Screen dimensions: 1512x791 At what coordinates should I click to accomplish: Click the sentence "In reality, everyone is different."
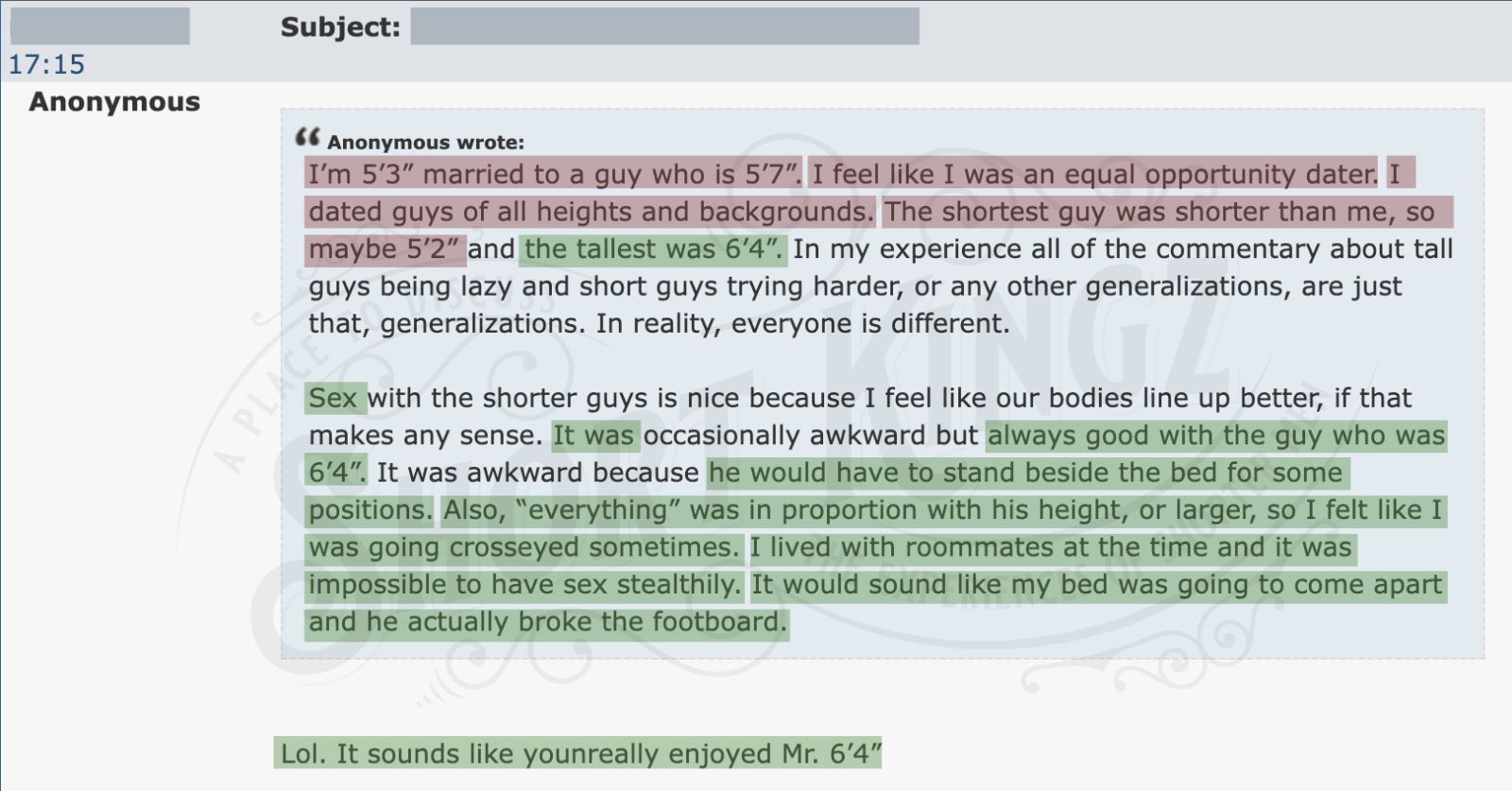[802, 324]
